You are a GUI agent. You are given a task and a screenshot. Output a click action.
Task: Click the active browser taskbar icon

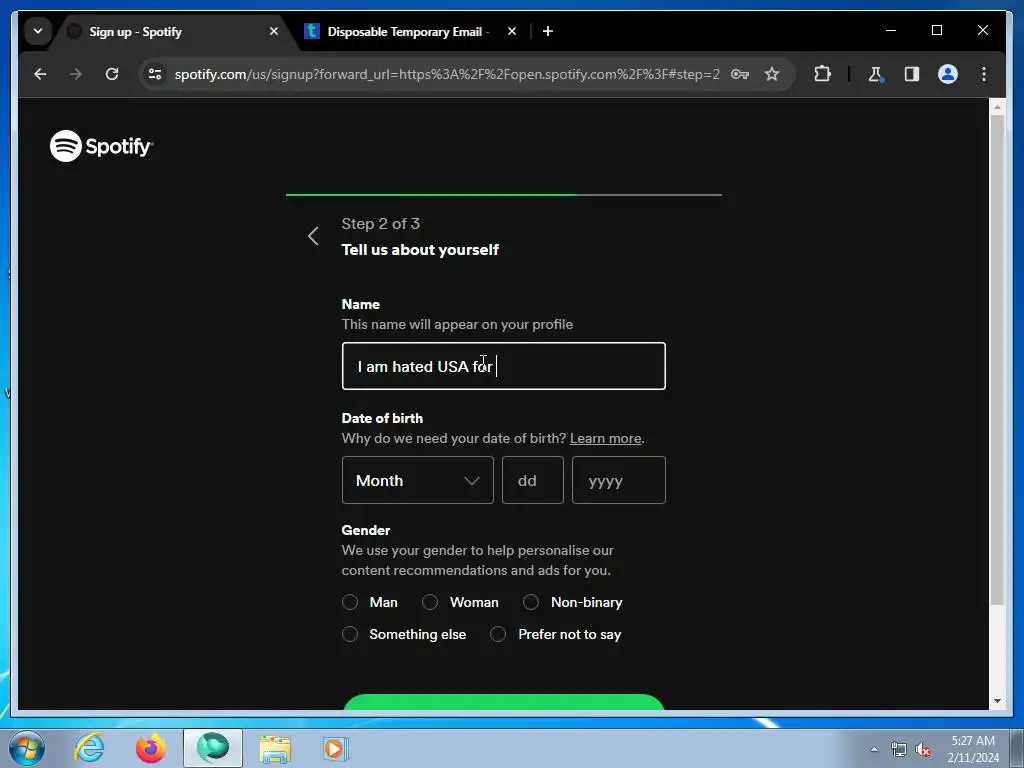(x=213, y=748)
